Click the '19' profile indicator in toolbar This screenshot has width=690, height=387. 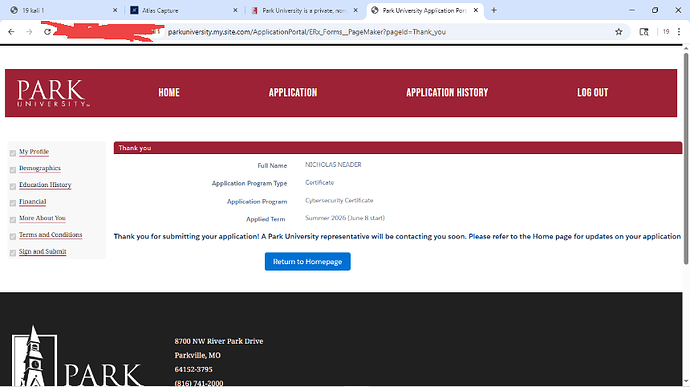pyautogui.click(x=666, y=32)
